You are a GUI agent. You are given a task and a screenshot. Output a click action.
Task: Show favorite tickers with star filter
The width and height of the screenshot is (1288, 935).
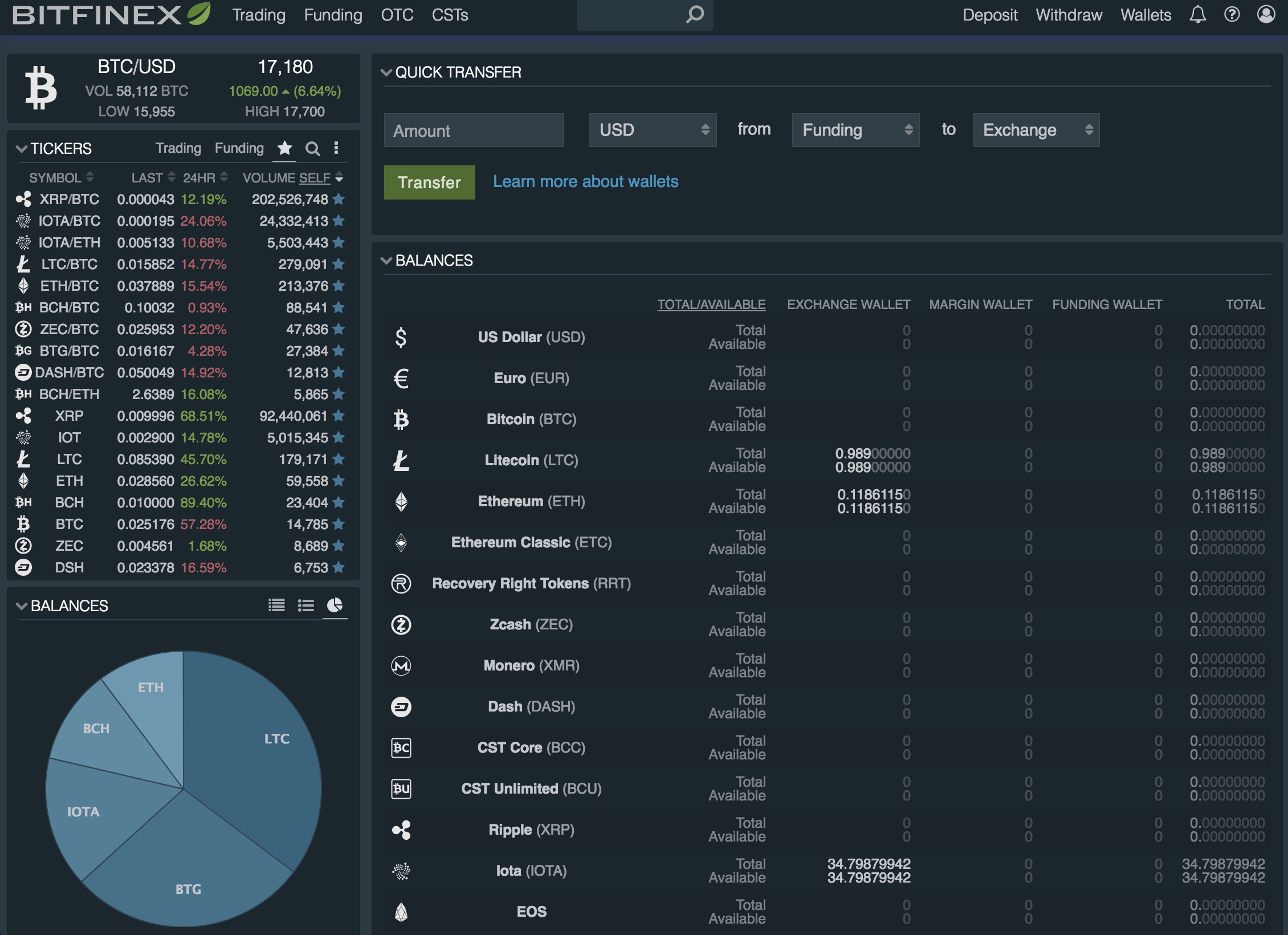284,148
